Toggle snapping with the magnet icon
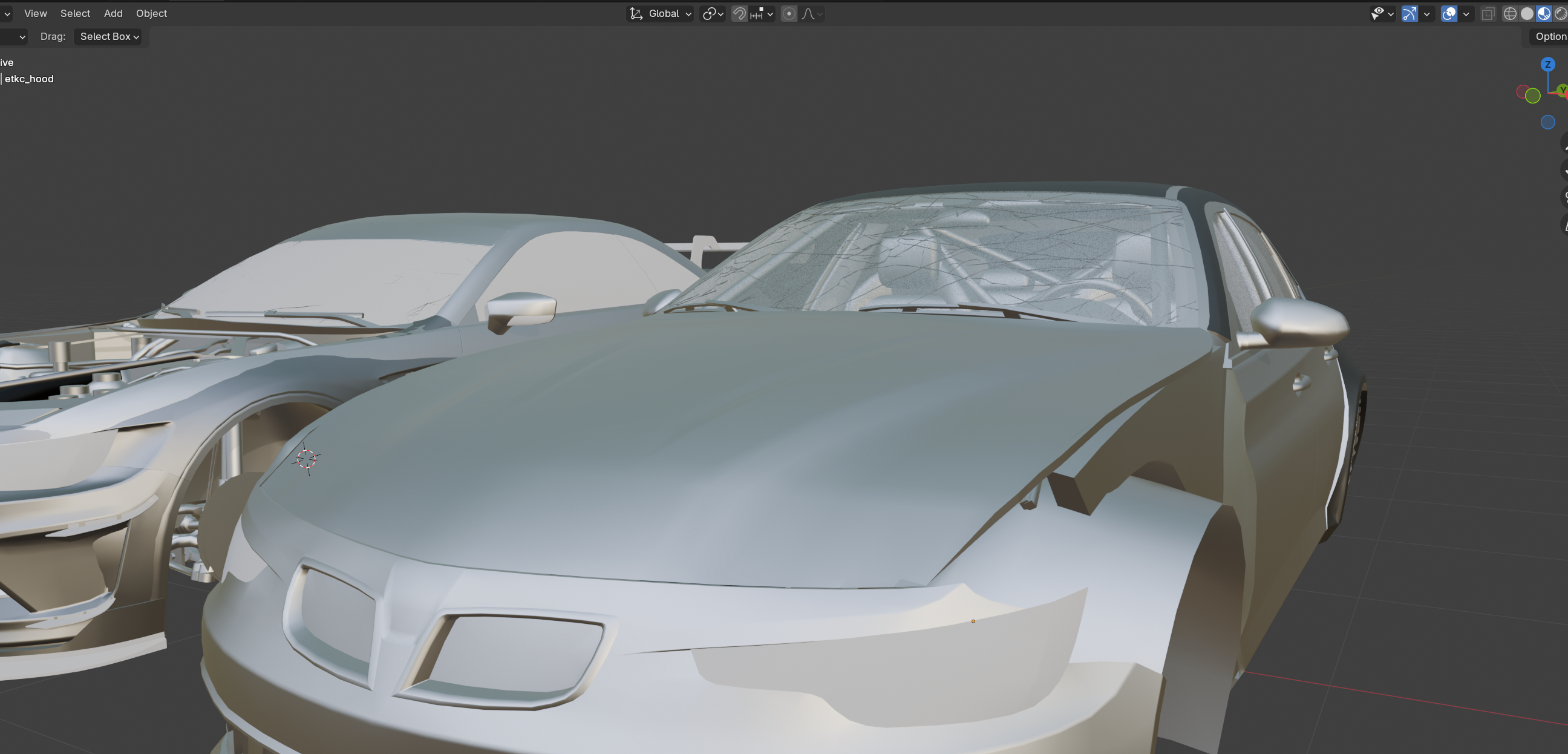This screenshot has height=754, width=1568. click(x=739, y=13)
